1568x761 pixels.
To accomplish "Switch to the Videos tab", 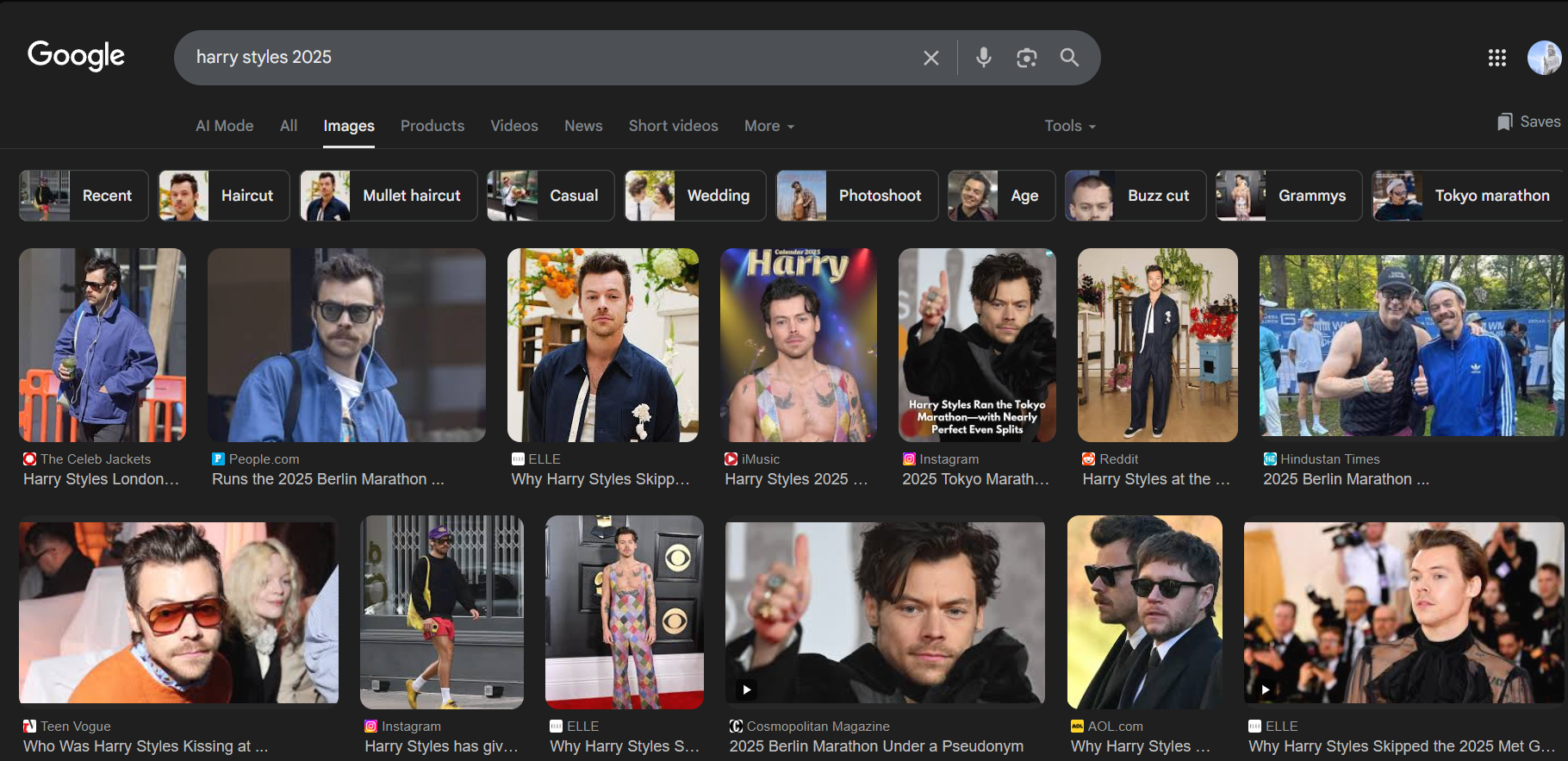I will point(513,126).
